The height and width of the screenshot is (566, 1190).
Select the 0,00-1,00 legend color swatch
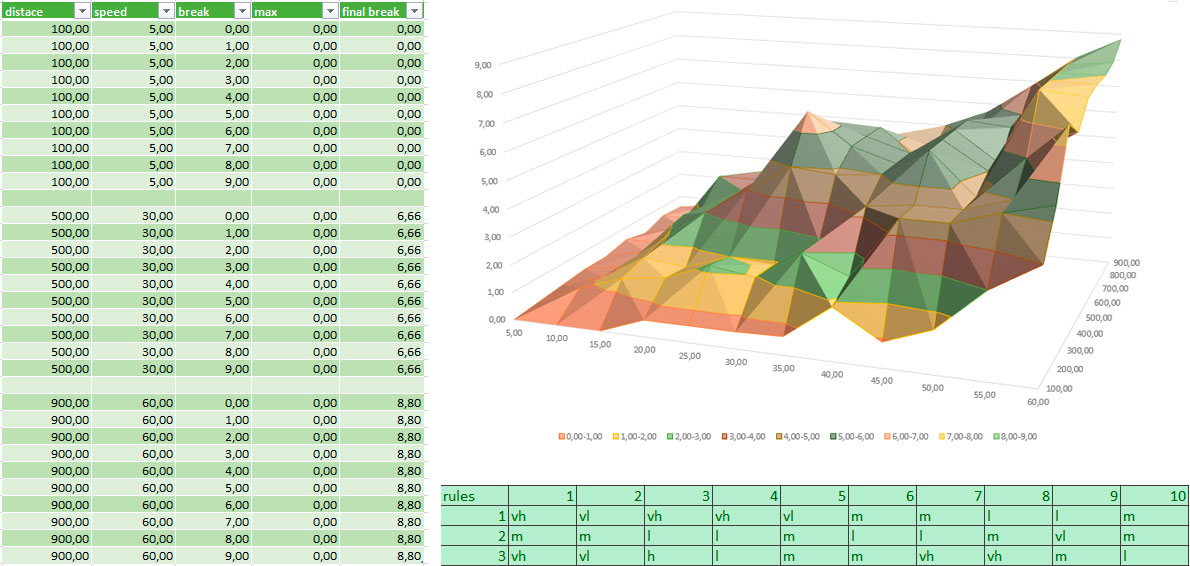tap(562, 437)
